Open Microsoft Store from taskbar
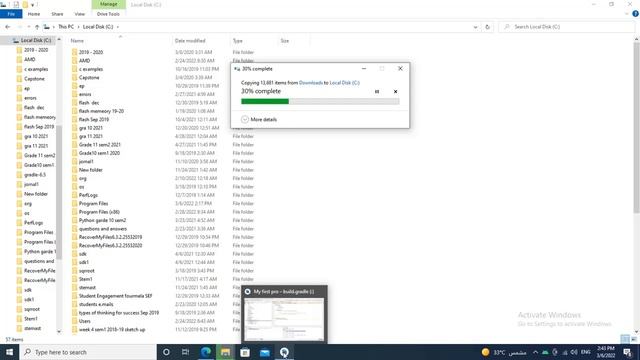 click(245, 352)
